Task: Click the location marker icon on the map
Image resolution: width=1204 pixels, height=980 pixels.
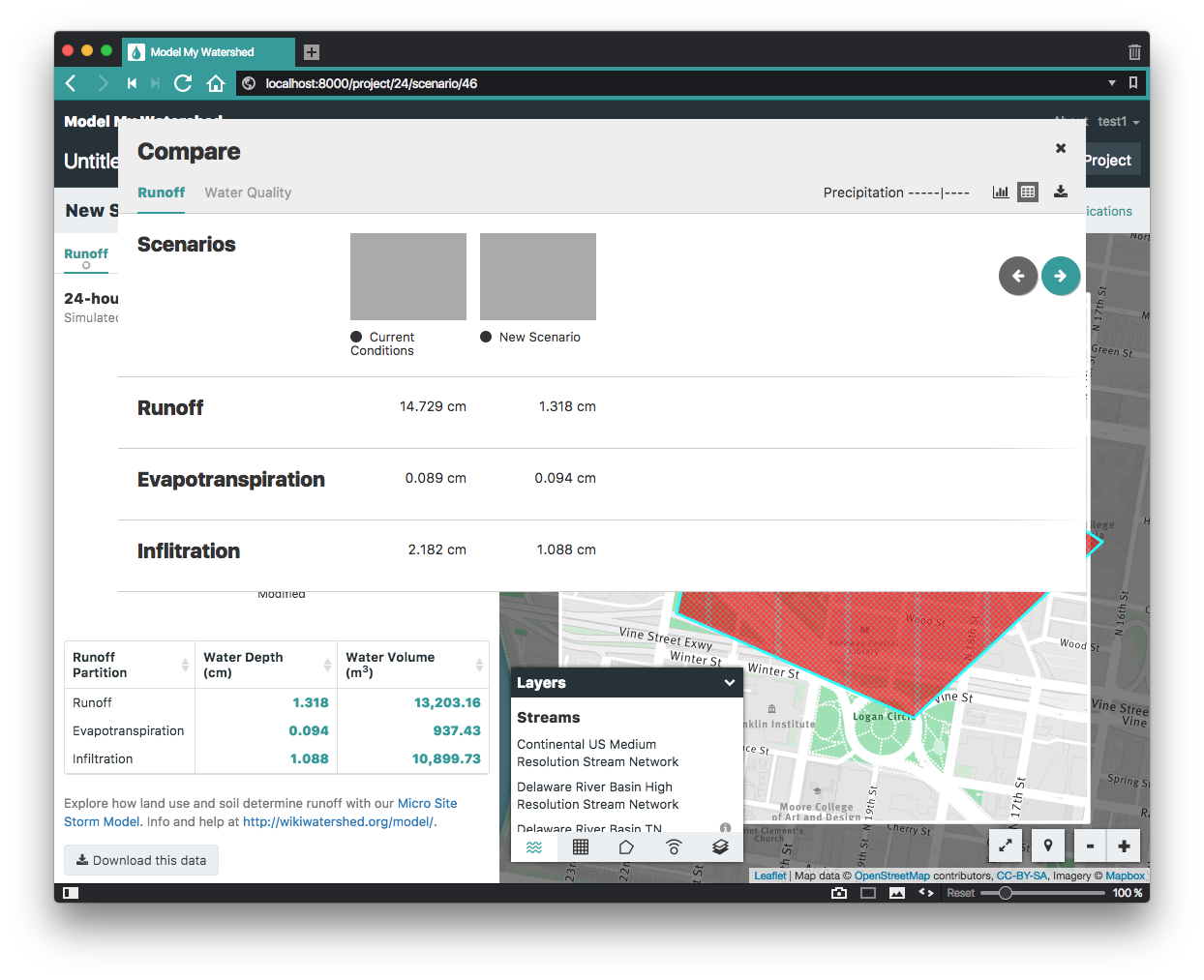Action: (x=1047, y=846)
